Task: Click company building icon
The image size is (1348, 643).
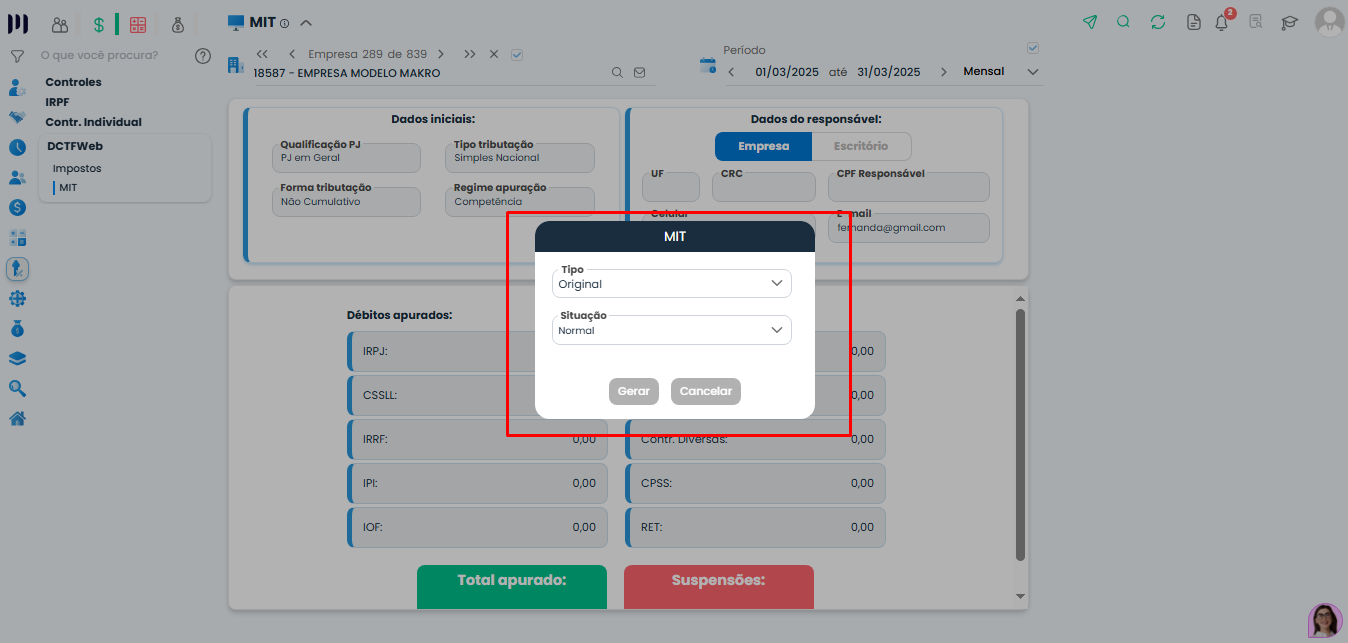Action: point(236,65)
